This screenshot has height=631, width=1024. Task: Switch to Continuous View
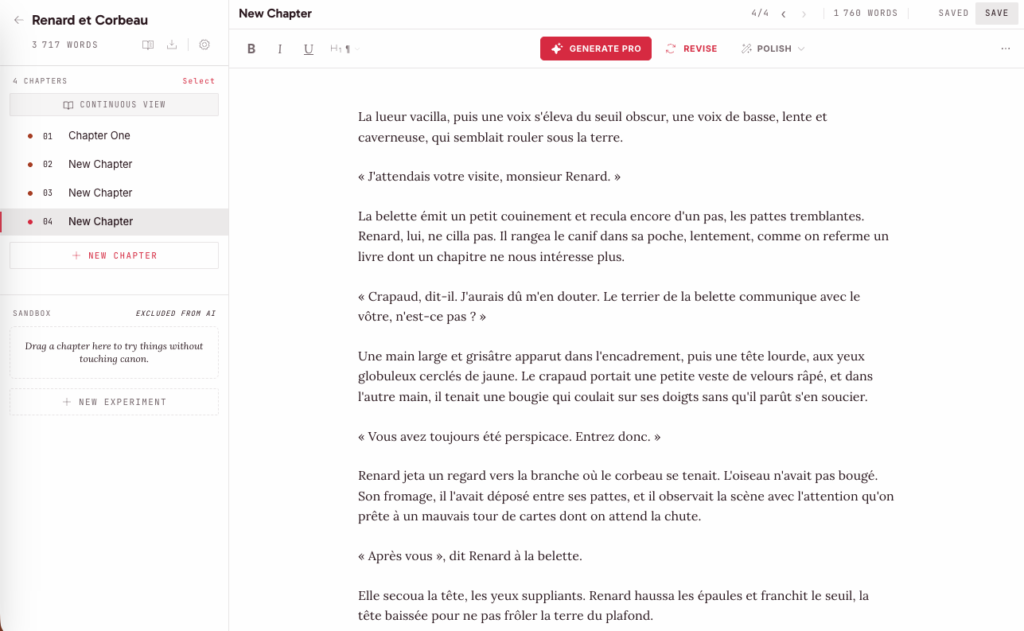tap(114, 105)
